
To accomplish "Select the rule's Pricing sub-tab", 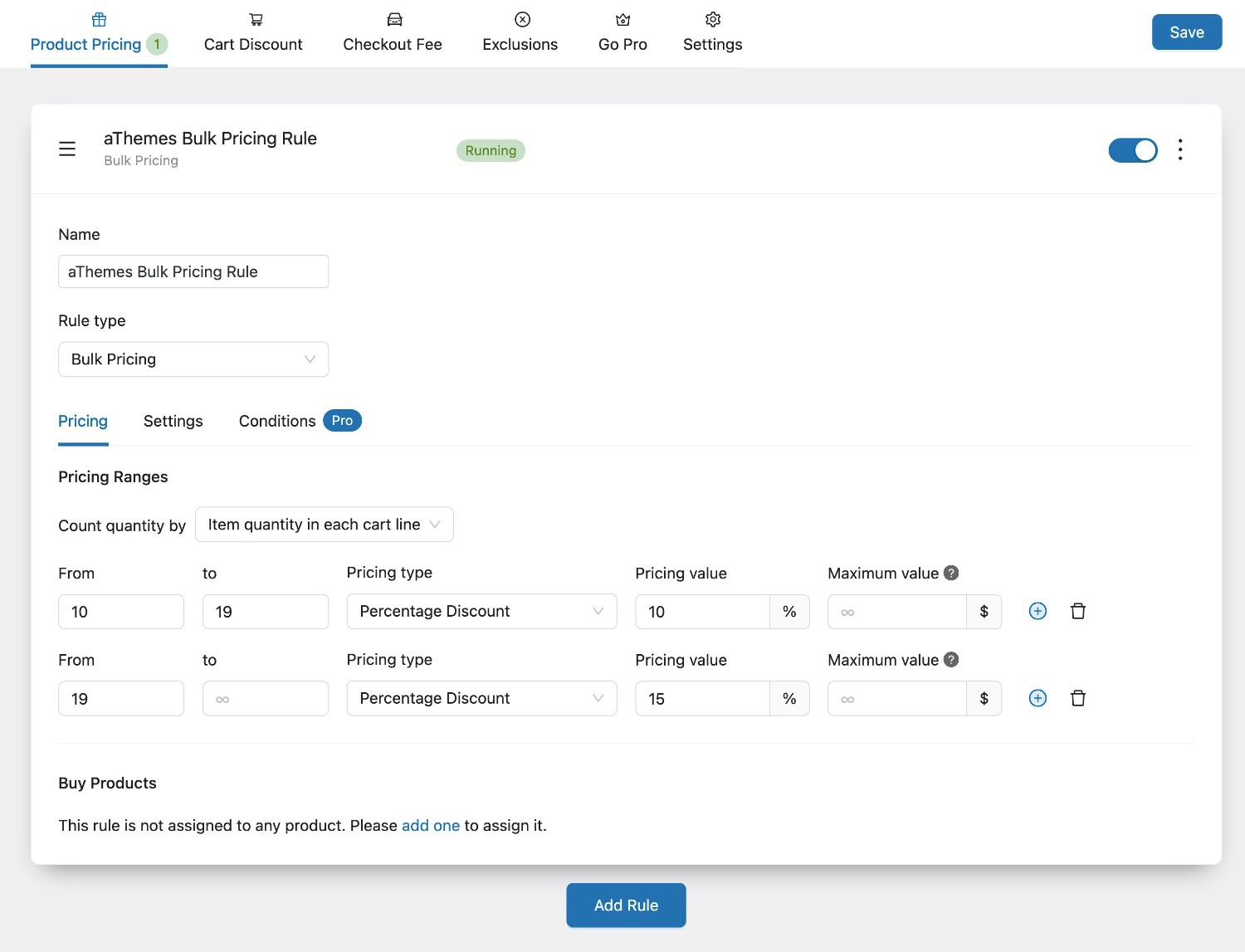I will (83, 421).
